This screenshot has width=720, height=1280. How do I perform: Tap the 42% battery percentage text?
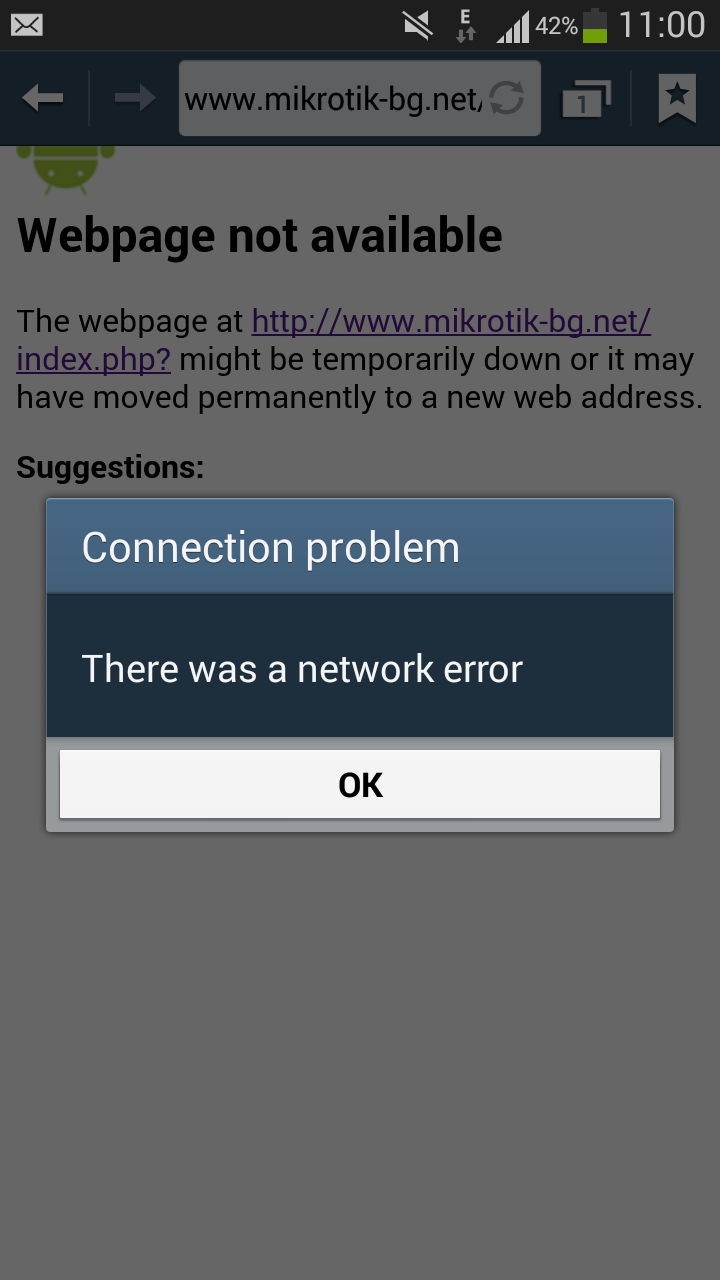556,27
